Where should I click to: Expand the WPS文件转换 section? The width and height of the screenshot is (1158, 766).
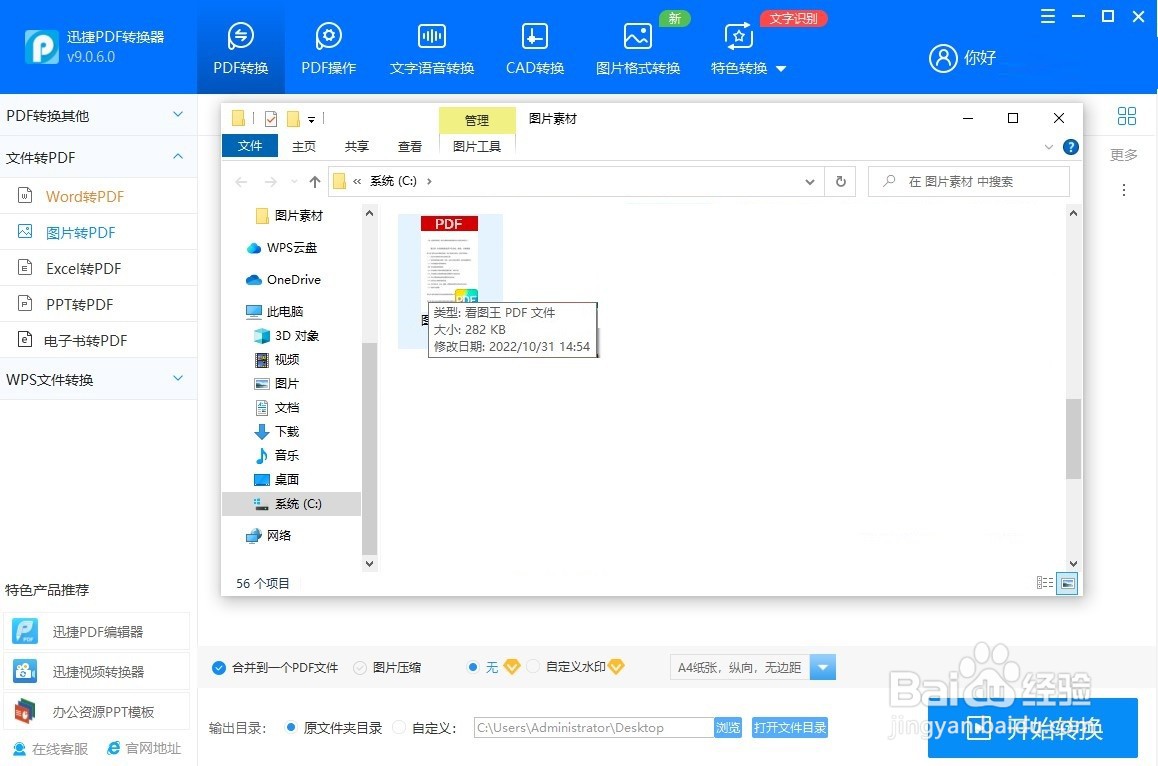tap(98, 380)
